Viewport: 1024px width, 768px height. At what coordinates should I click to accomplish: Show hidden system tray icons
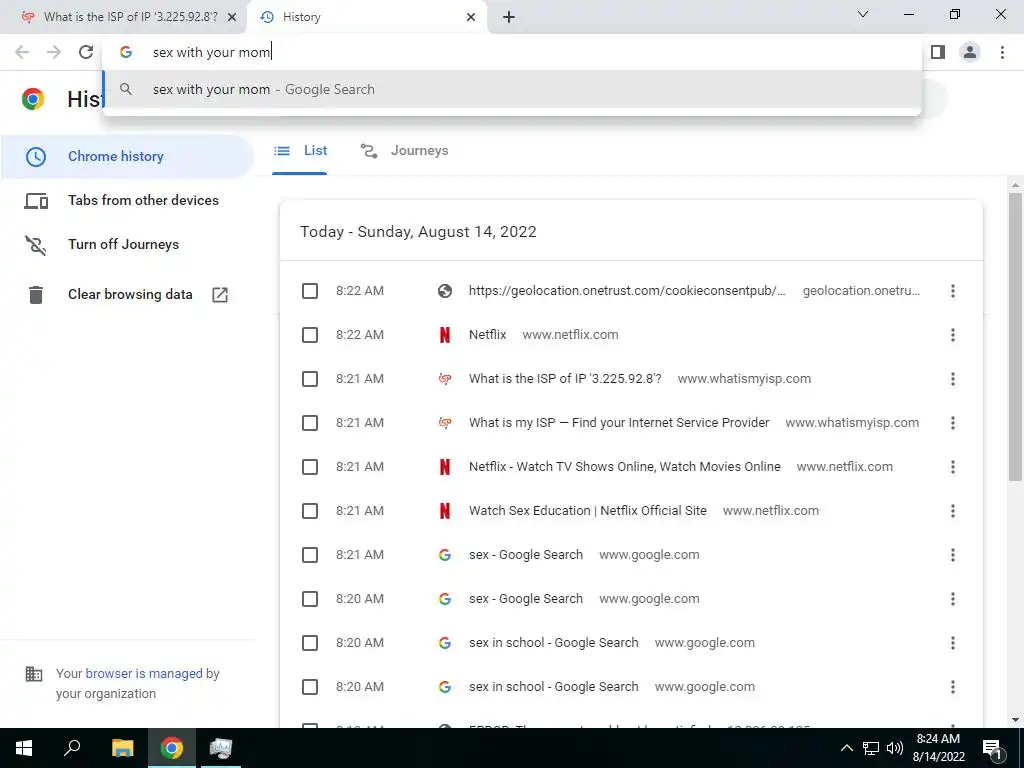click(846, 748)
